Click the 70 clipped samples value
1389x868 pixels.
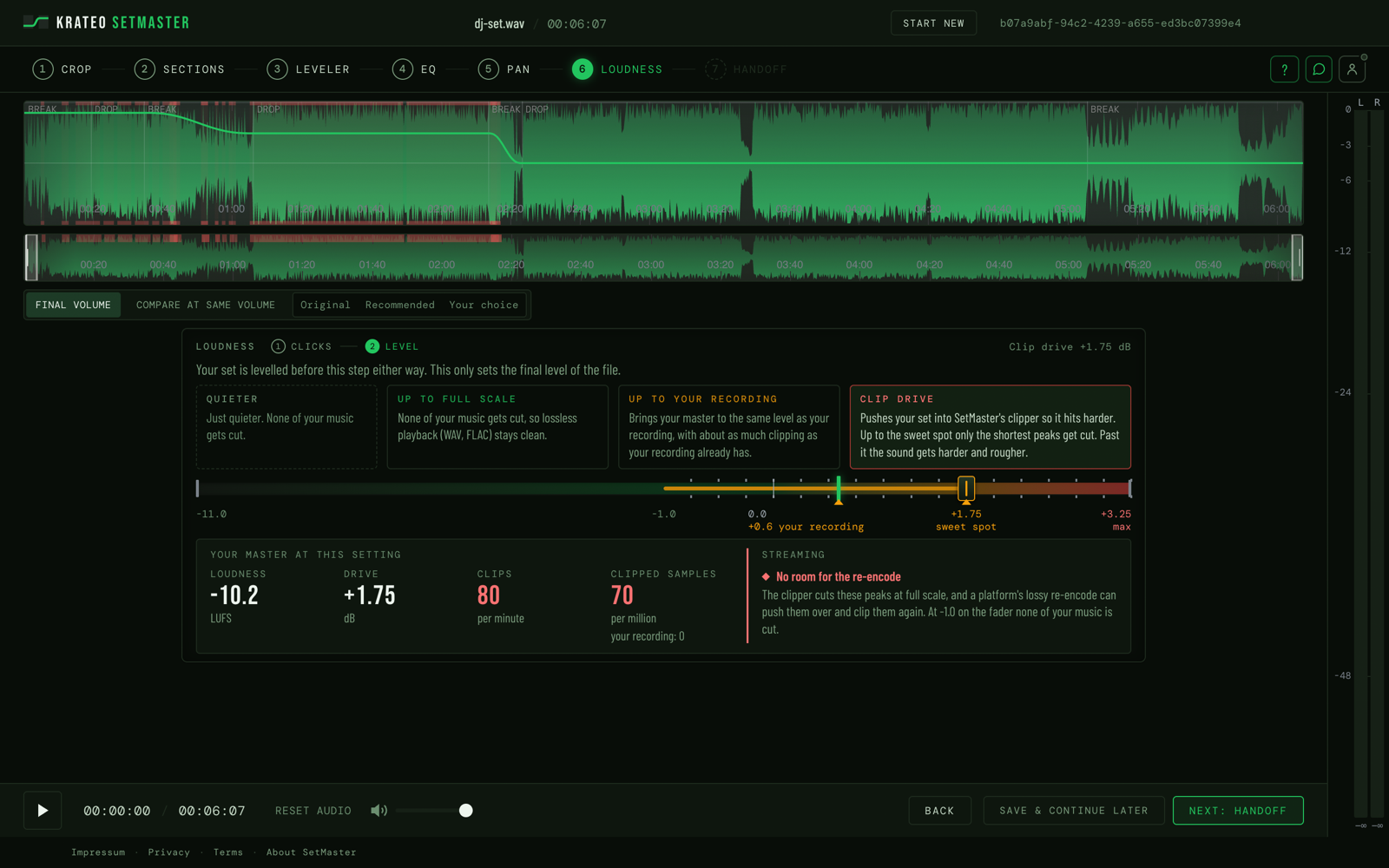click(622, 595)
